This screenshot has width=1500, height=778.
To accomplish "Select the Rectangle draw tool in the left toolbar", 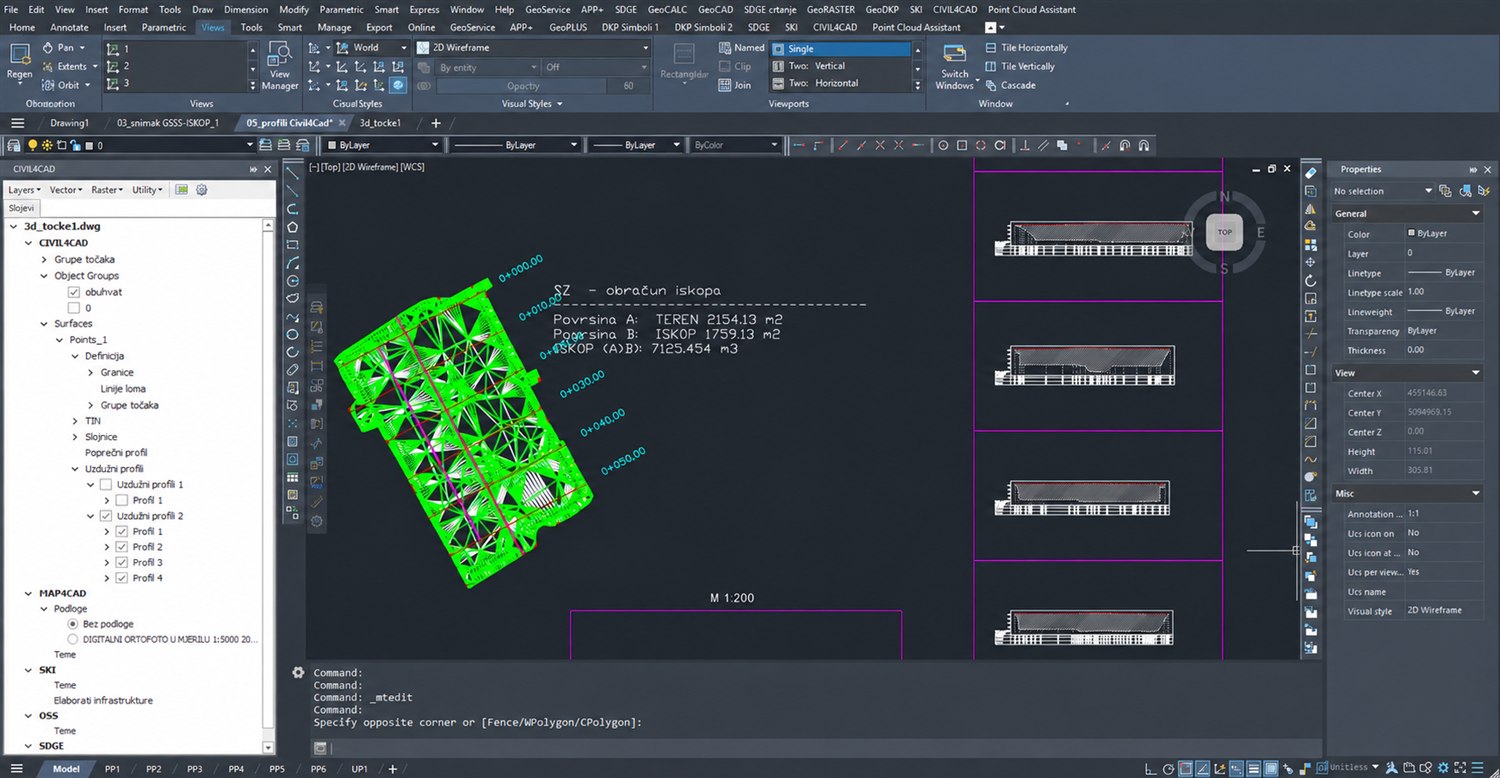I will pos(293,245).
